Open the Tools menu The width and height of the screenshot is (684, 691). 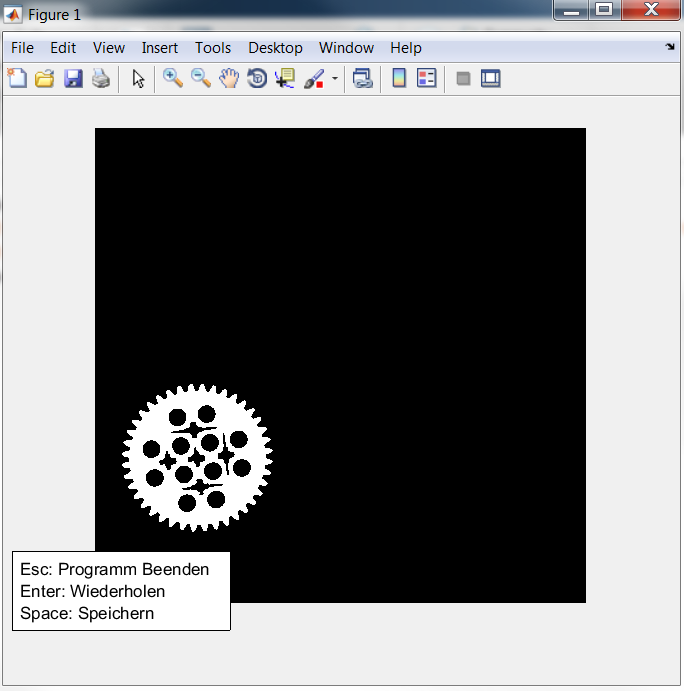(x=213, y=48)
